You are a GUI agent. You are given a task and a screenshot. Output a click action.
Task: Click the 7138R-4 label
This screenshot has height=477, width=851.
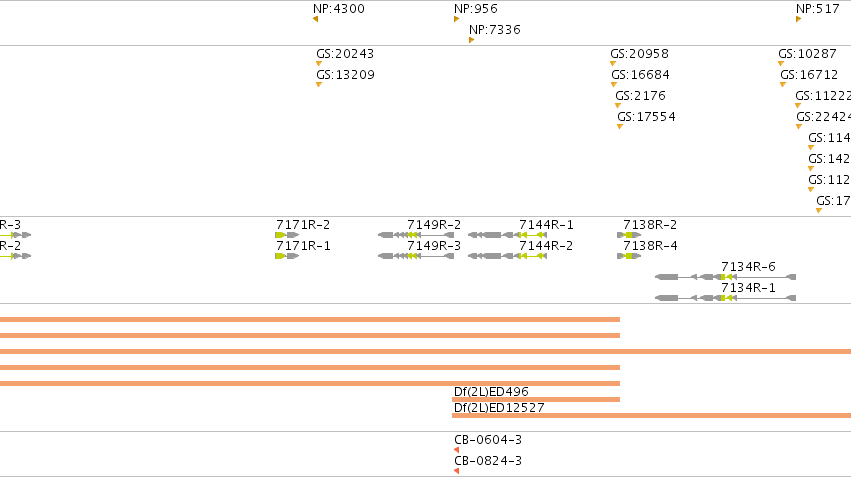coord(650,246)
